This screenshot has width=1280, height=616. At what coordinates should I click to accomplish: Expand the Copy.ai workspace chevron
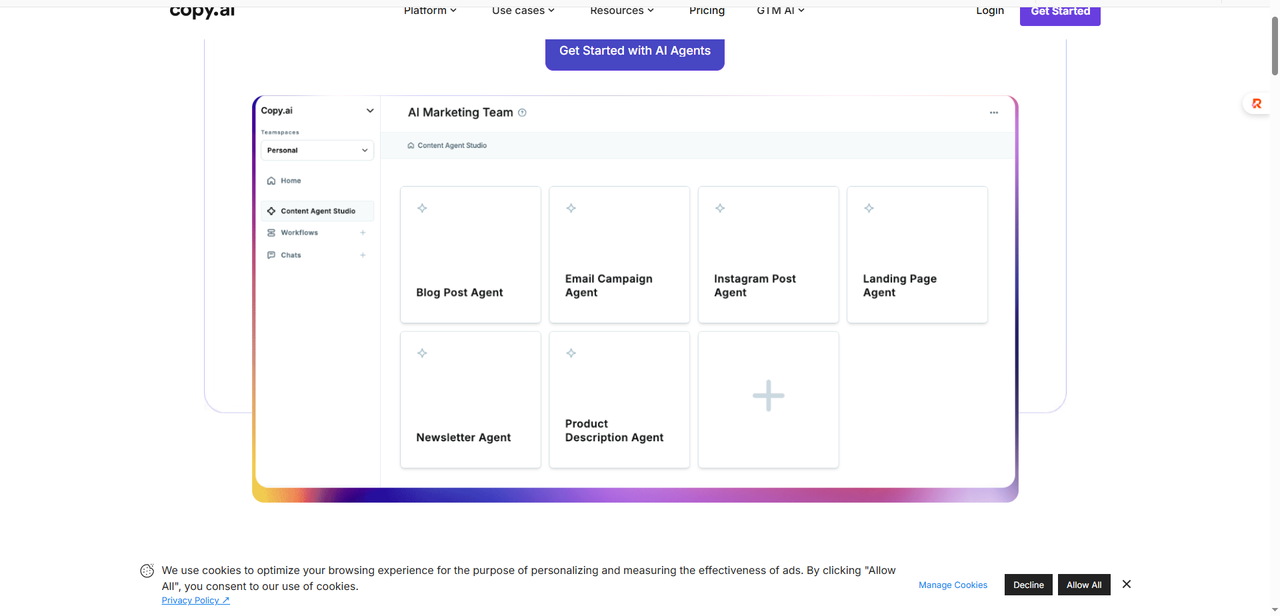click(370, 111)
